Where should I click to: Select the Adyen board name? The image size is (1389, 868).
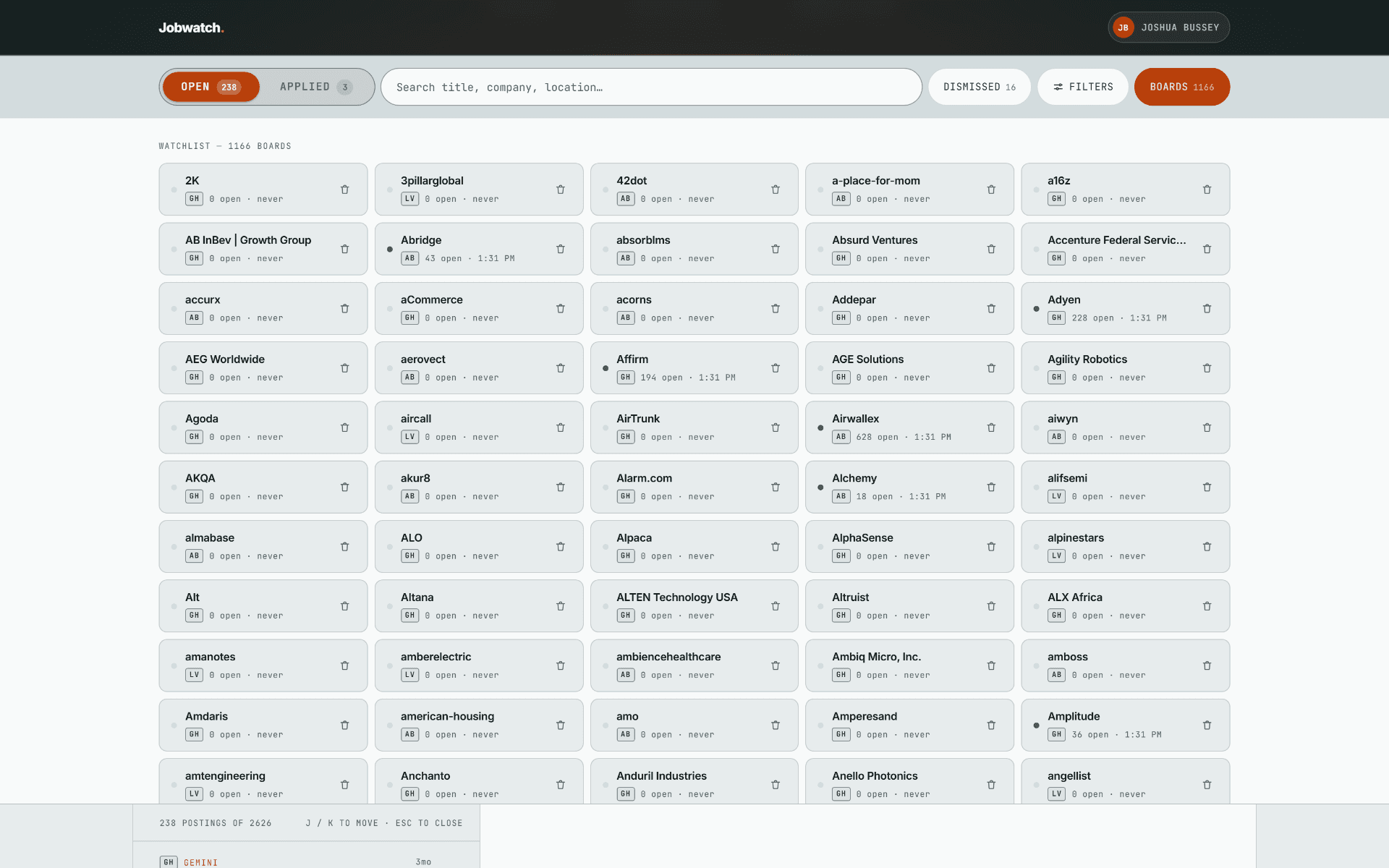(1064, 299)
